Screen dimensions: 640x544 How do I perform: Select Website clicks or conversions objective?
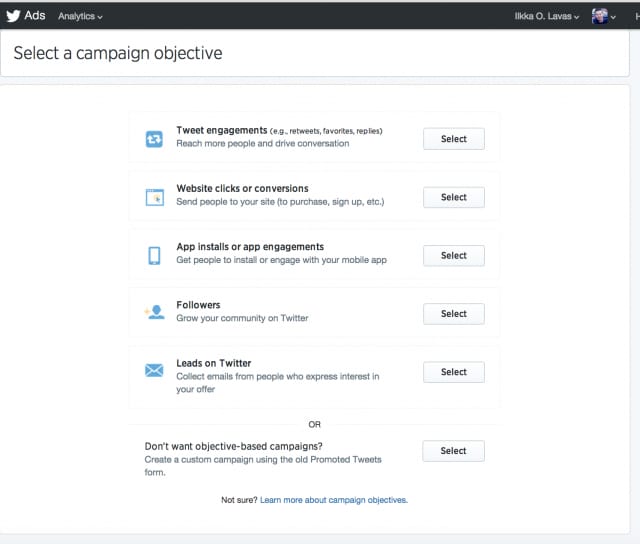(x=453, y=197)
